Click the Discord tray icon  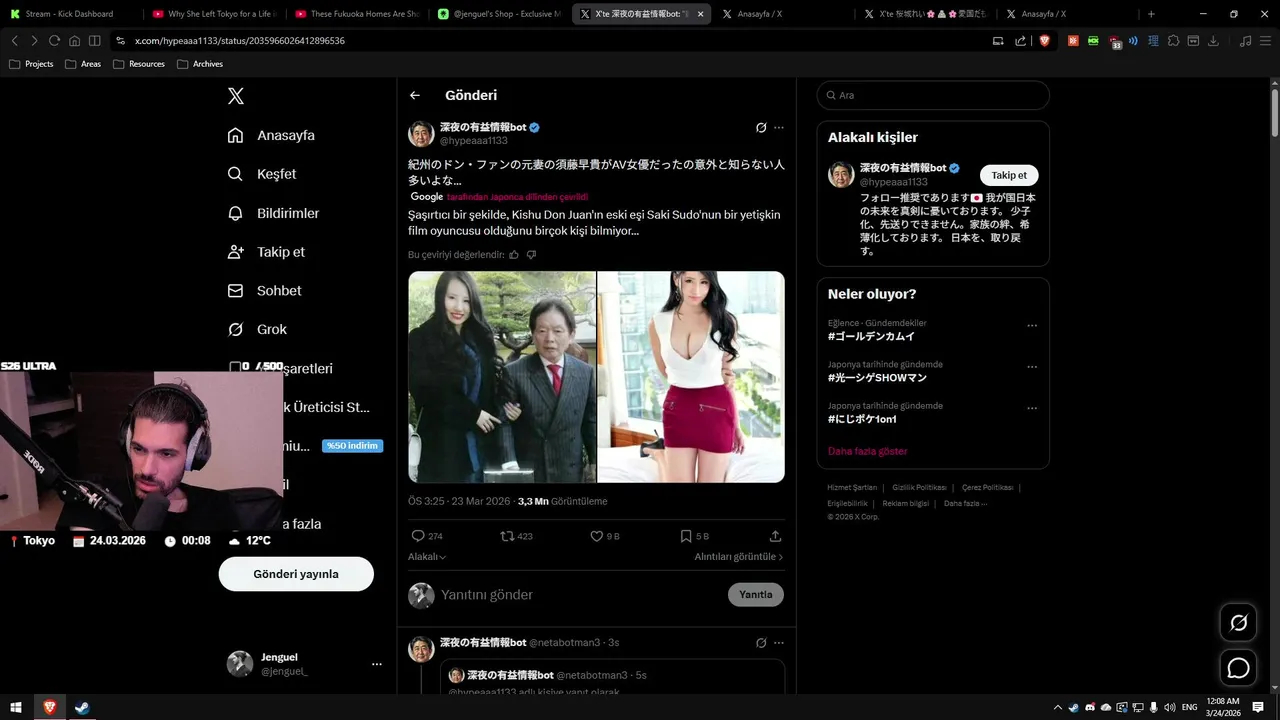coord(1089,707)
